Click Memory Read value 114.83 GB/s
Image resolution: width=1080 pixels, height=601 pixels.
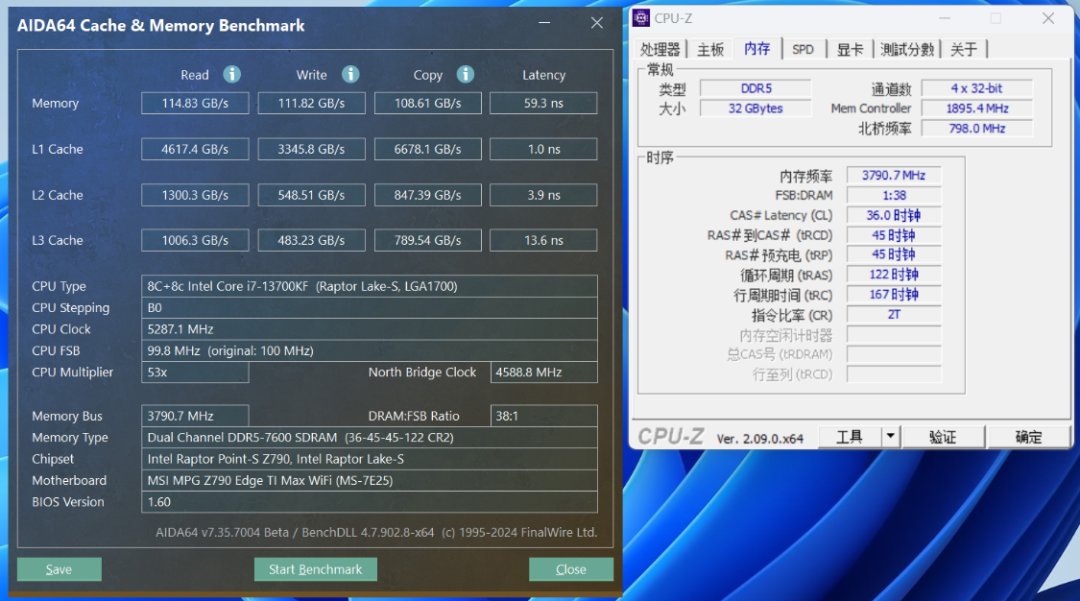tap(195, 103)
